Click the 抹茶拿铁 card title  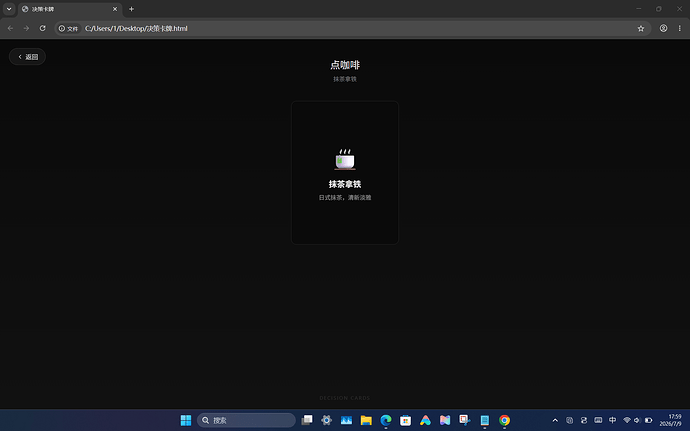coord(345,184)
